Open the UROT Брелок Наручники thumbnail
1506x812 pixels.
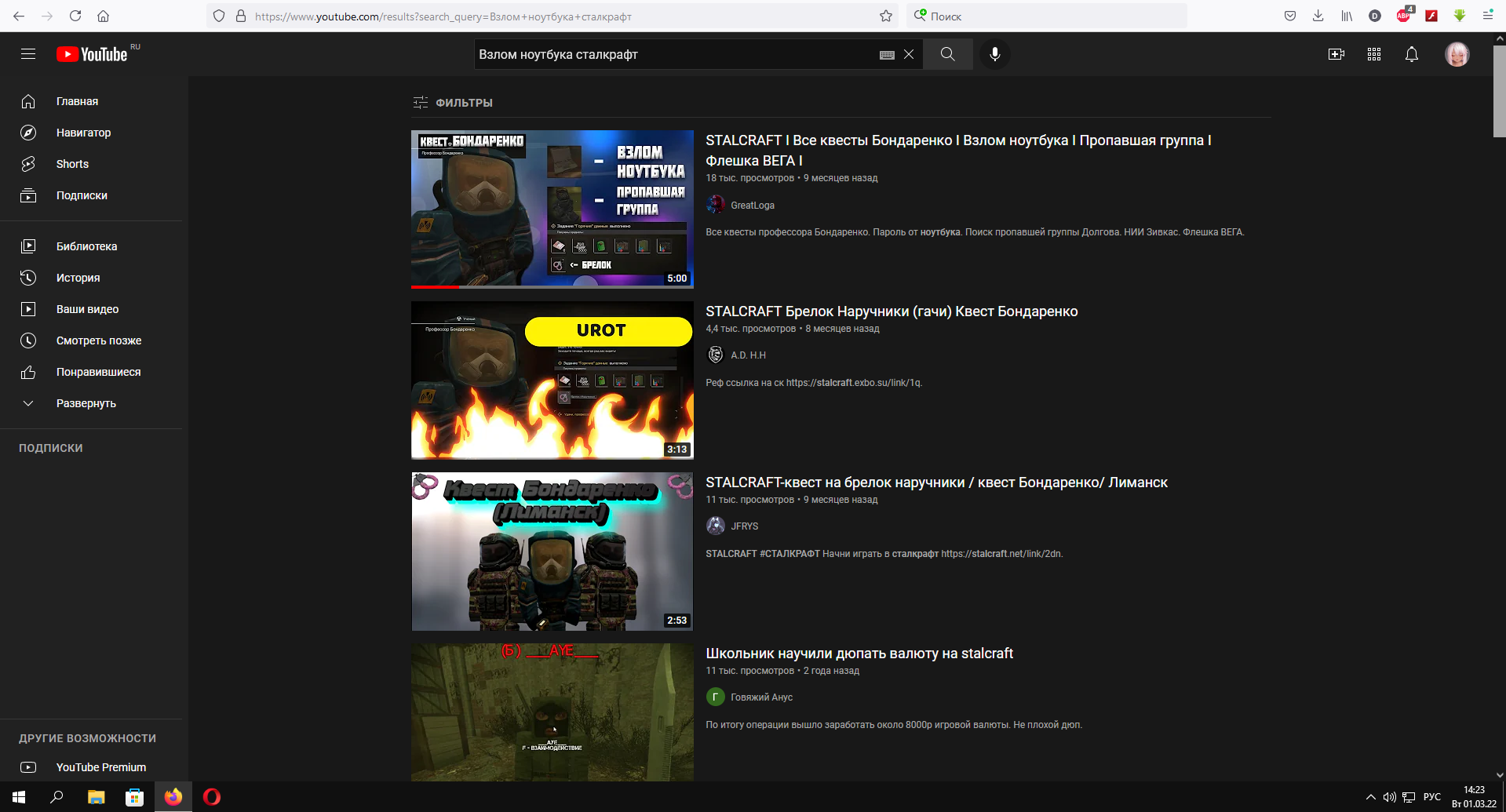pyautogui.click(x=552, y=381)
